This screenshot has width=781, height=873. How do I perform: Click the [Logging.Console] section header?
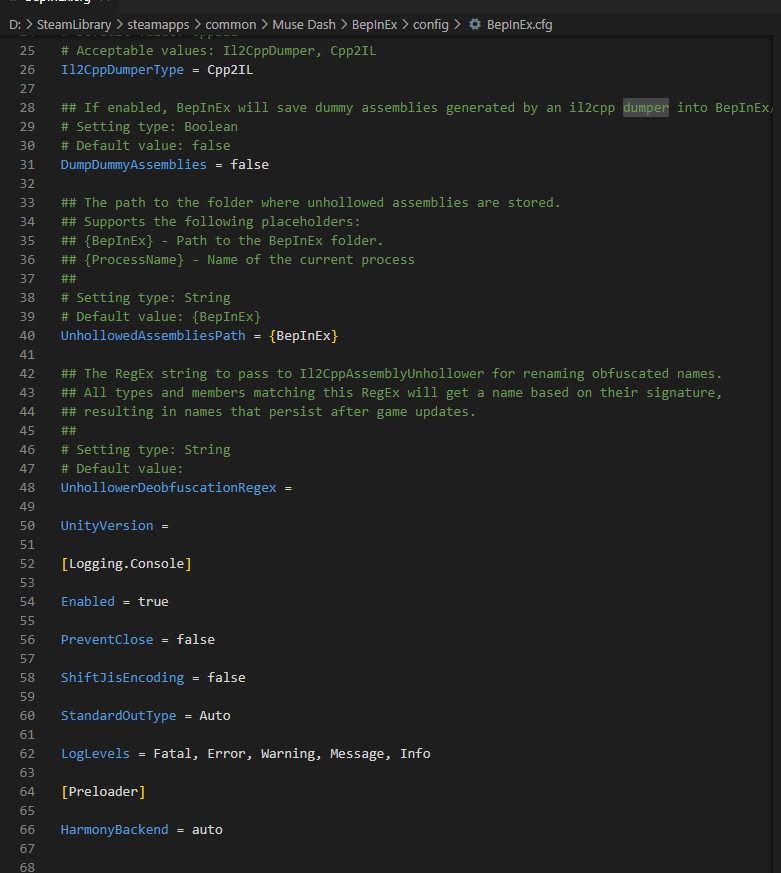click(126, 563)
